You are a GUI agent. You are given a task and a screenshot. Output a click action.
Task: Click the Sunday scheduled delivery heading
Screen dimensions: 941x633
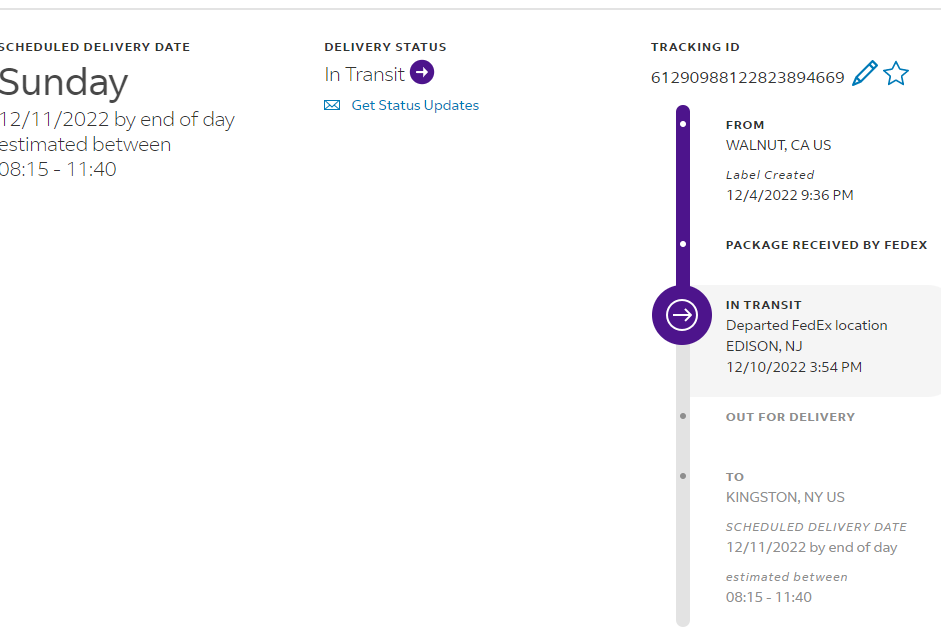[x=64, y=82]
